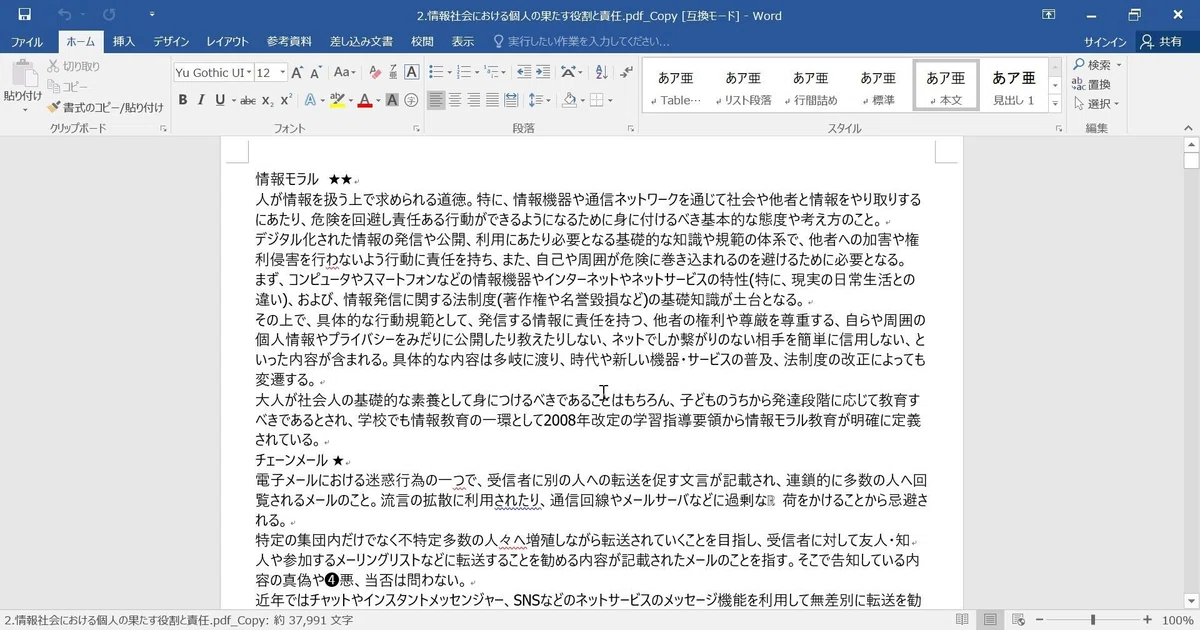Image resolution: width=1200 pixels, height=630 pixels.
Task: Save the document with the floppy icon
Action: tap(24, 15)
